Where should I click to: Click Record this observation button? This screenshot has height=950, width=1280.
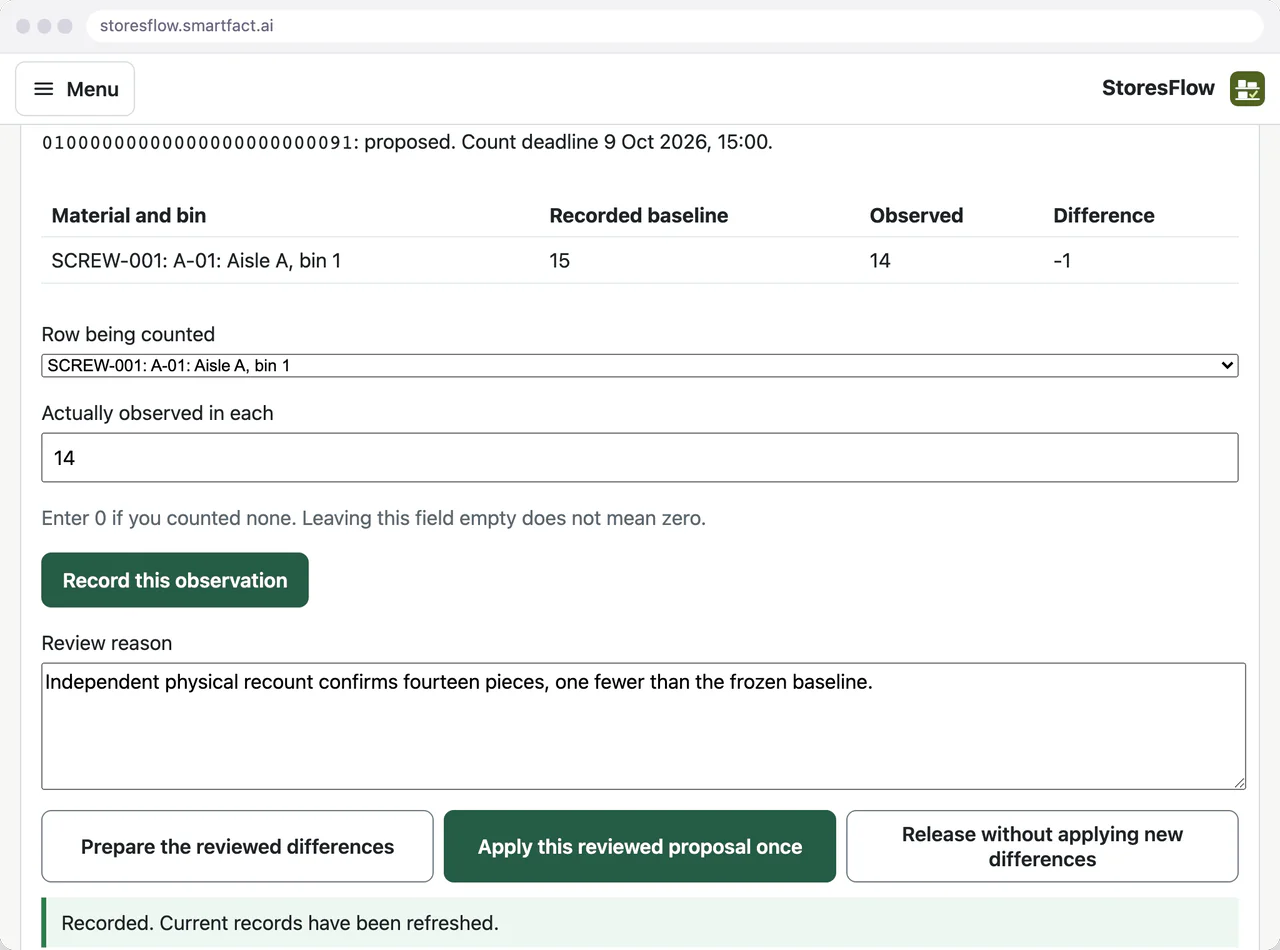pyautogui.click(x=175, y=580)
